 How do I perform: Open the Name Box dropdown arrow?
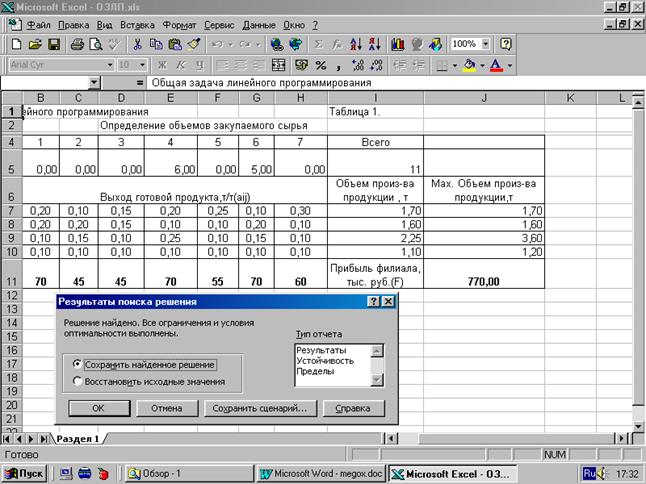click(x=94, y=83)
